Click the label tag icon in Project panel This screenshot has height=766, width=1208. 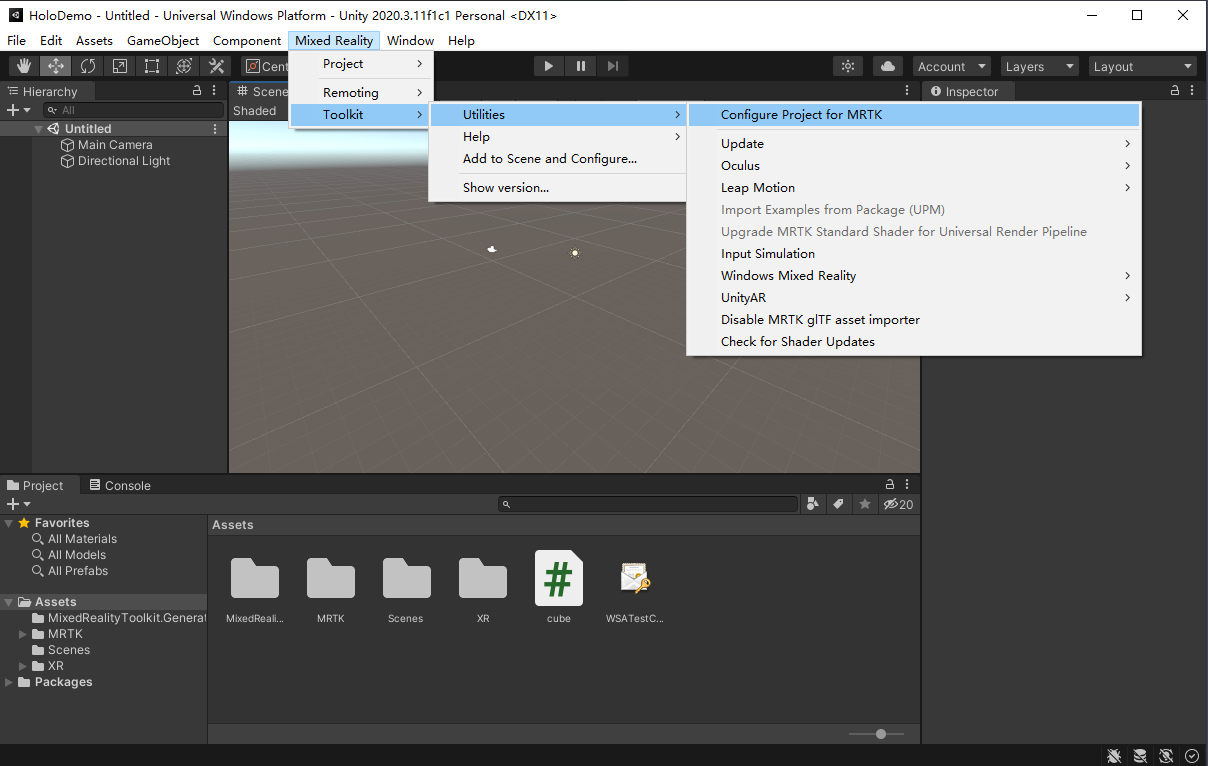839,504
